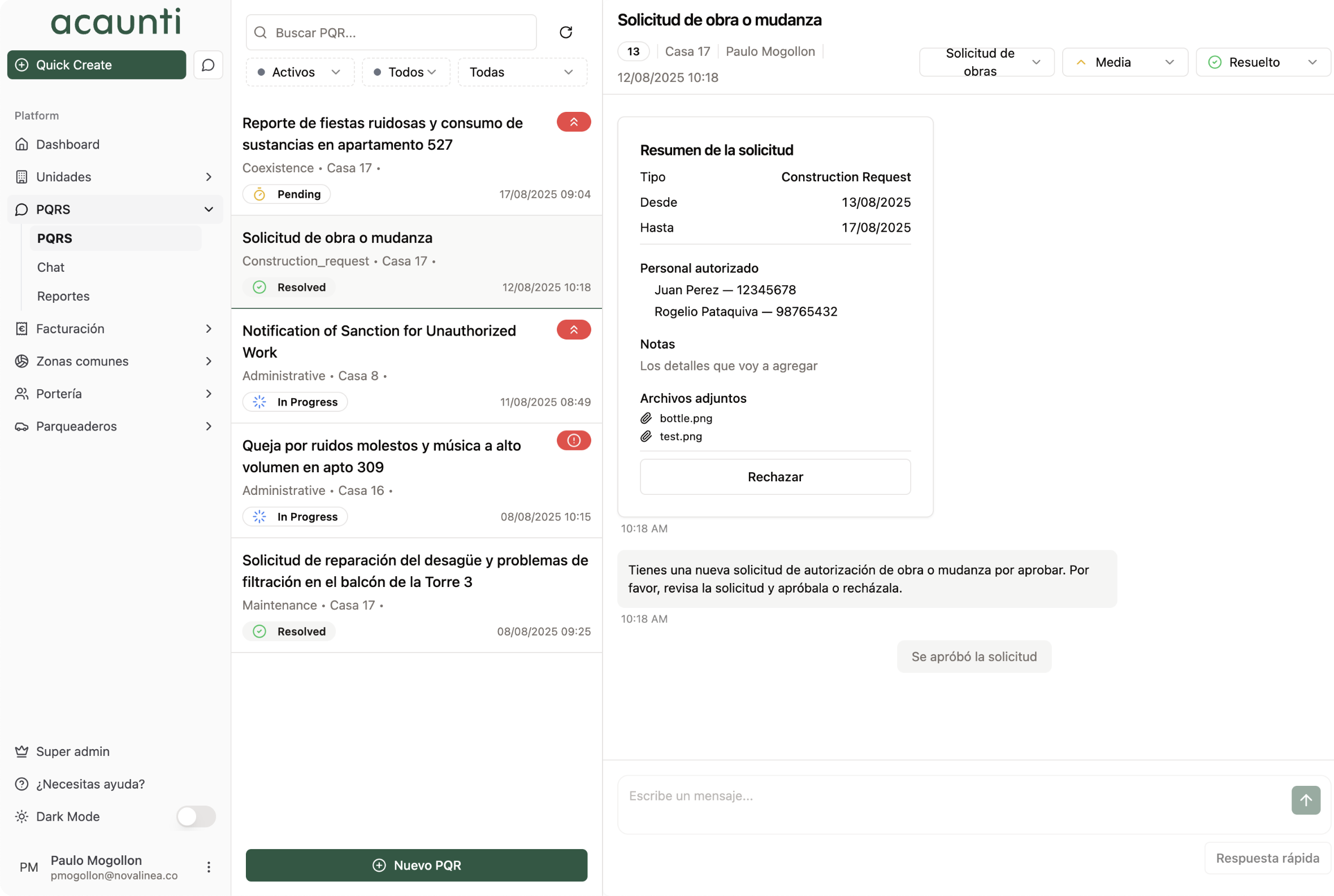Open the Activos filter dropdown
The width and height of the screenshot is (1334, 896).
click(x=300, y=72)
